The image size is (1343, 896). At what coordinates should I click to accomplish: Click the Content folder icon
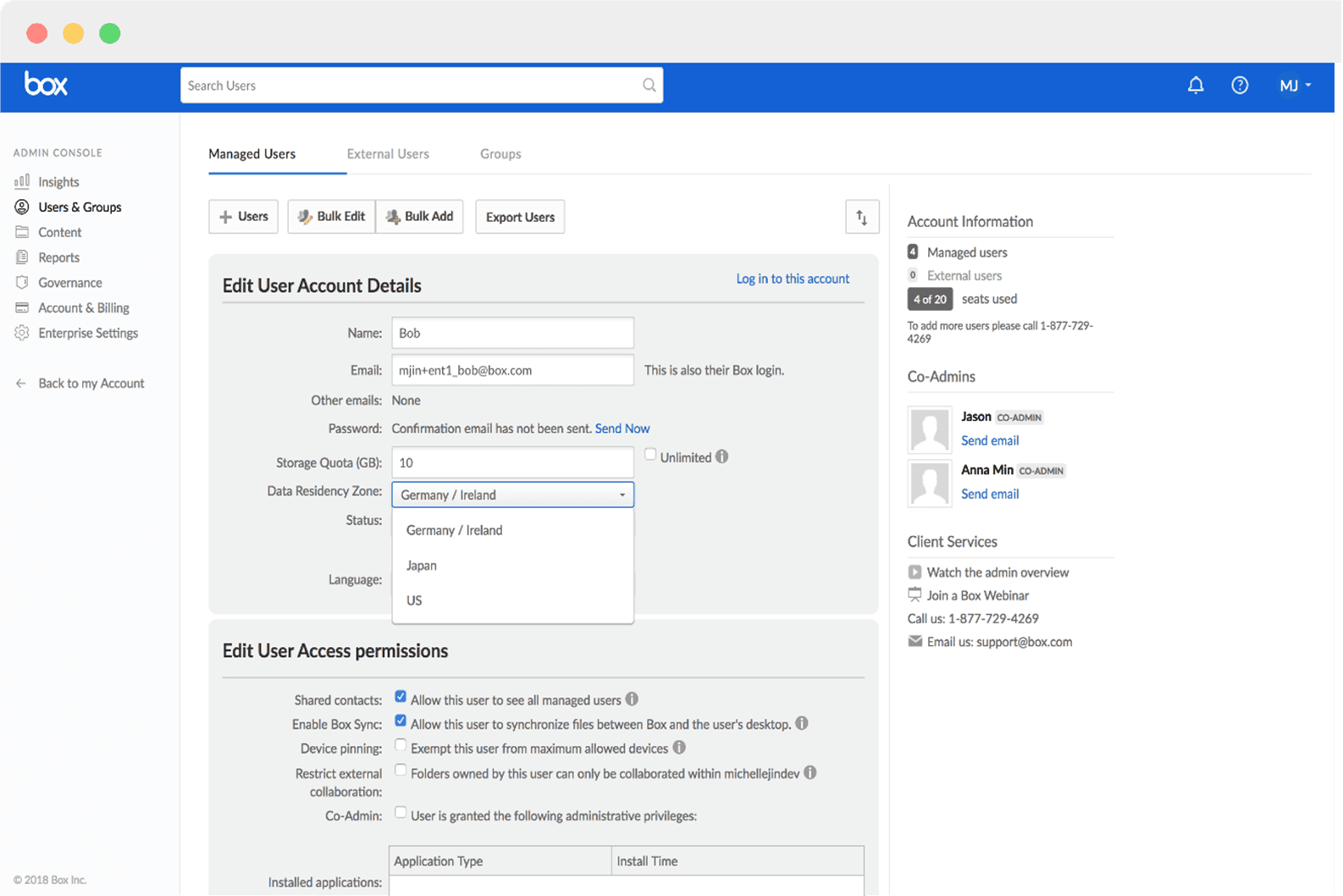coord(22,232)
